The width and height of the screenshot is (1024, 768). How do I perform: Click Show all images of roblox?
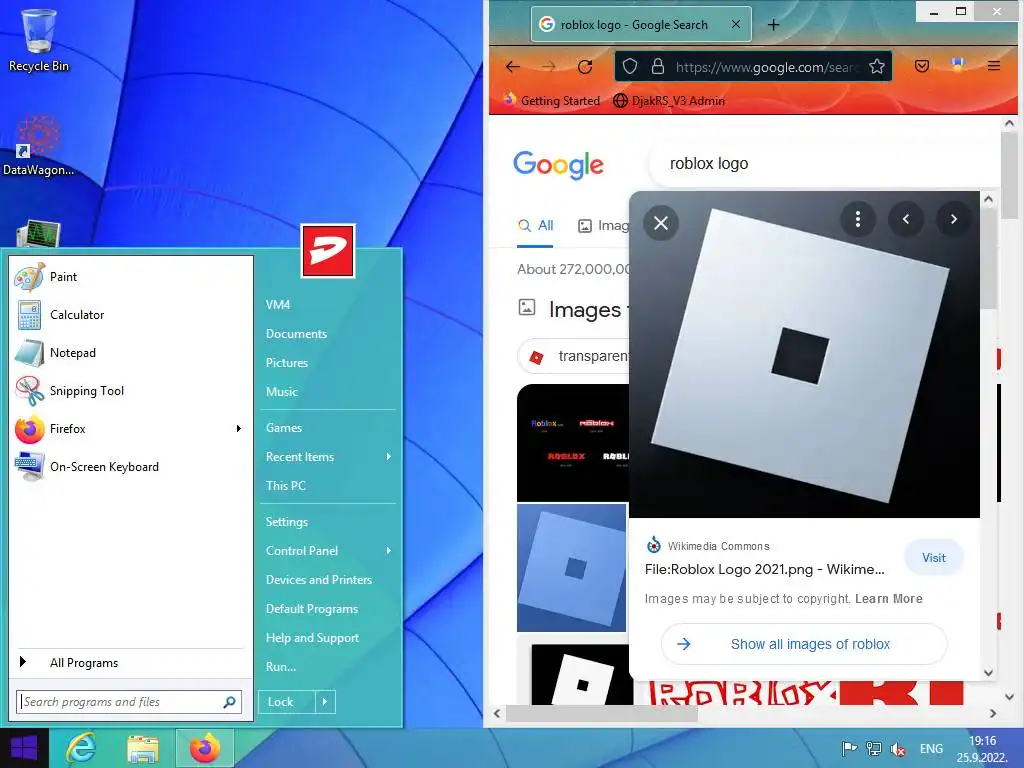point(804,645)
